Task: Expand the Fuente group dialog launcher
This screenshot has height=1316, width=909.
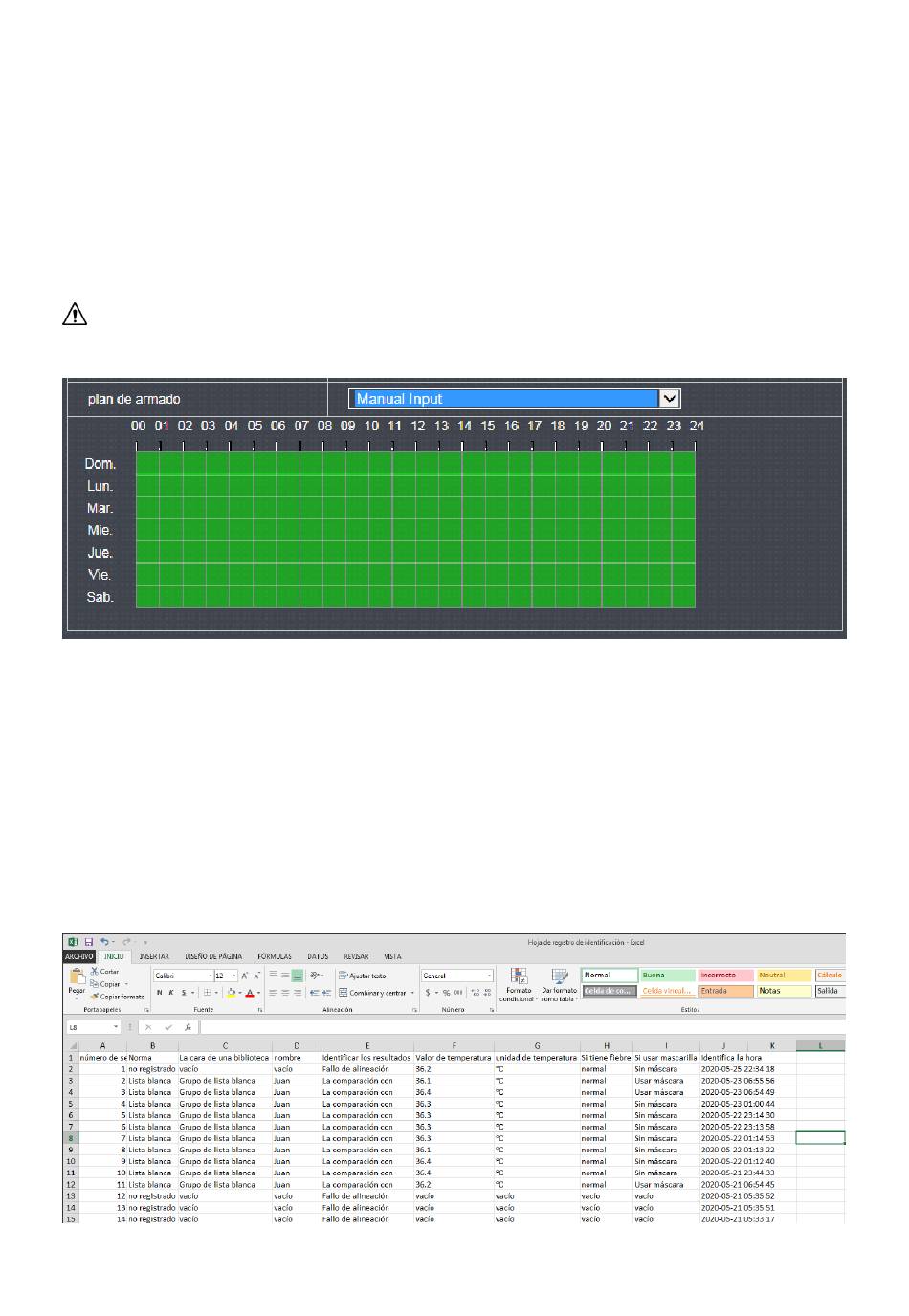Action: coord(260,1010)
